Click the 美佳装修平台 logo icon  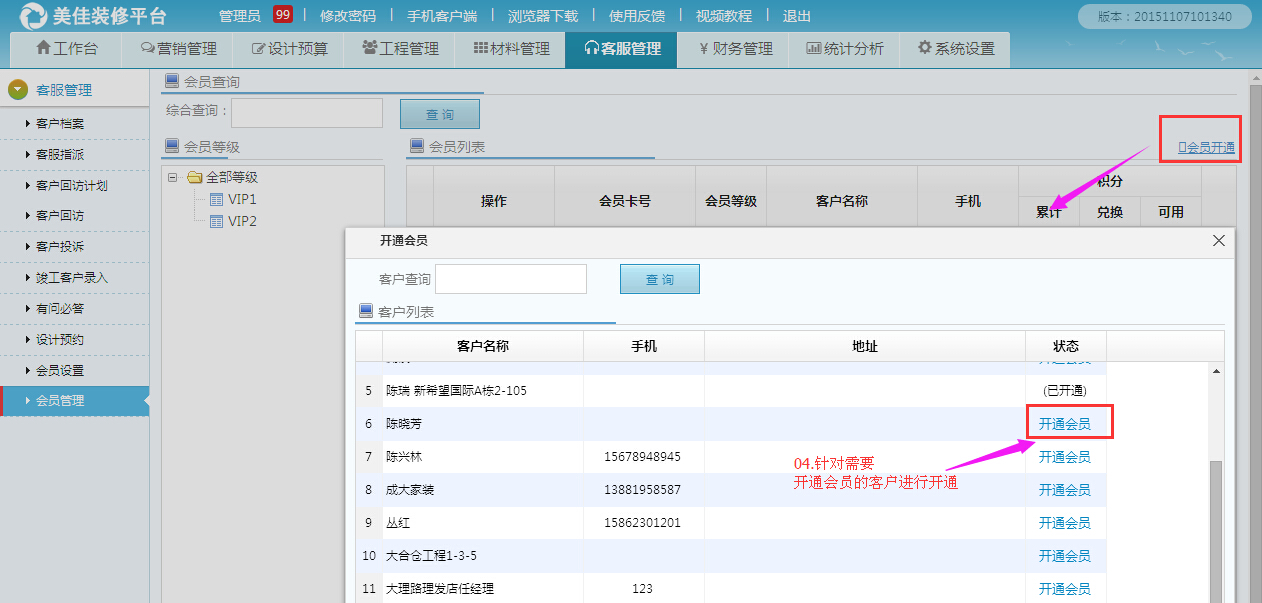(x=33, y=16)
